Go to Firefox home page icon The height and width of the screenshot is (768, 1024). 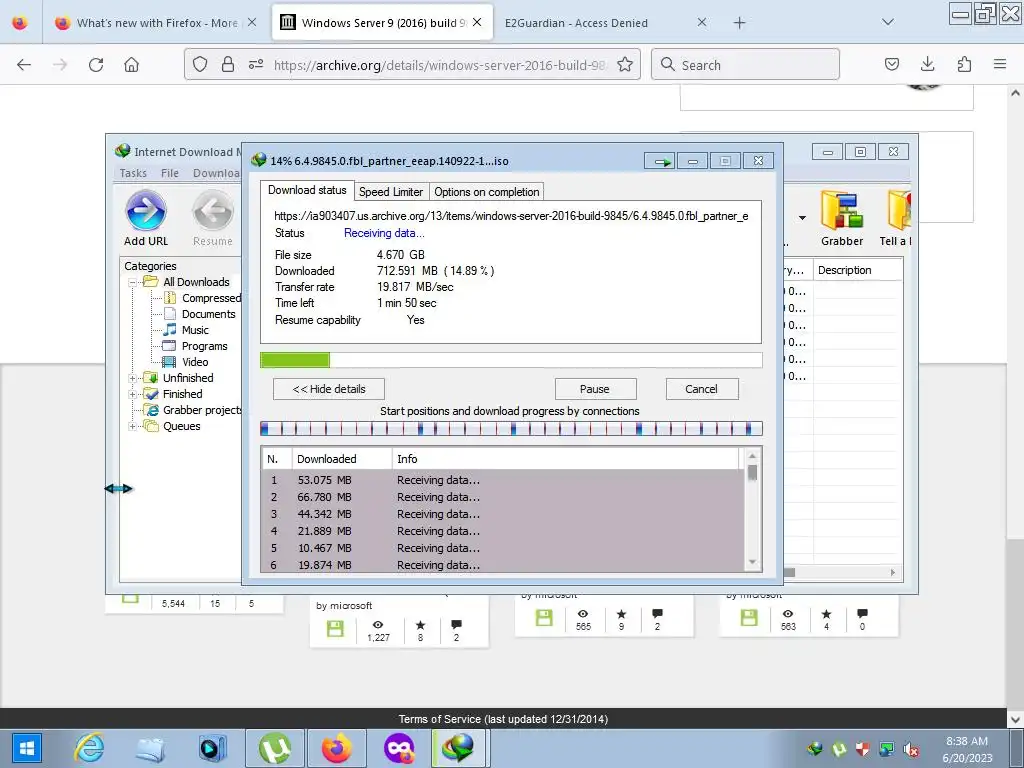[x=131, y=65]
